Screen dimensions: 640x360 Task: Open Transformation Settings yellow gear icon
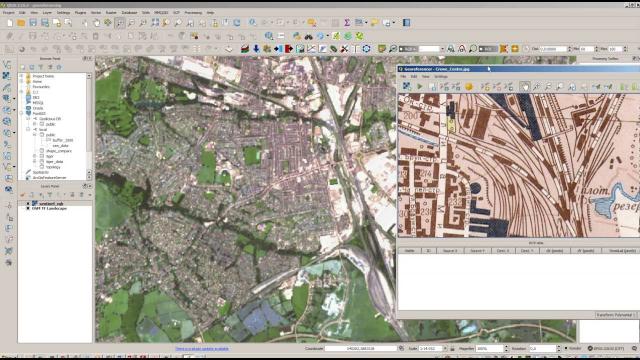(x=469, y=86)
